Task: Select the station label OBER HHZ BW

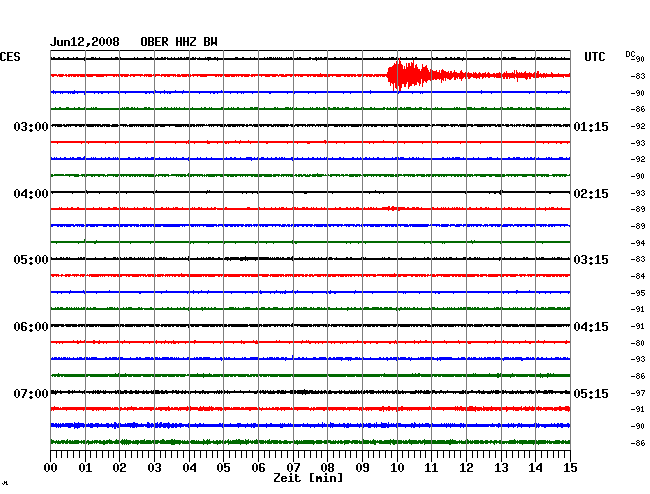Action: point(179,42)
